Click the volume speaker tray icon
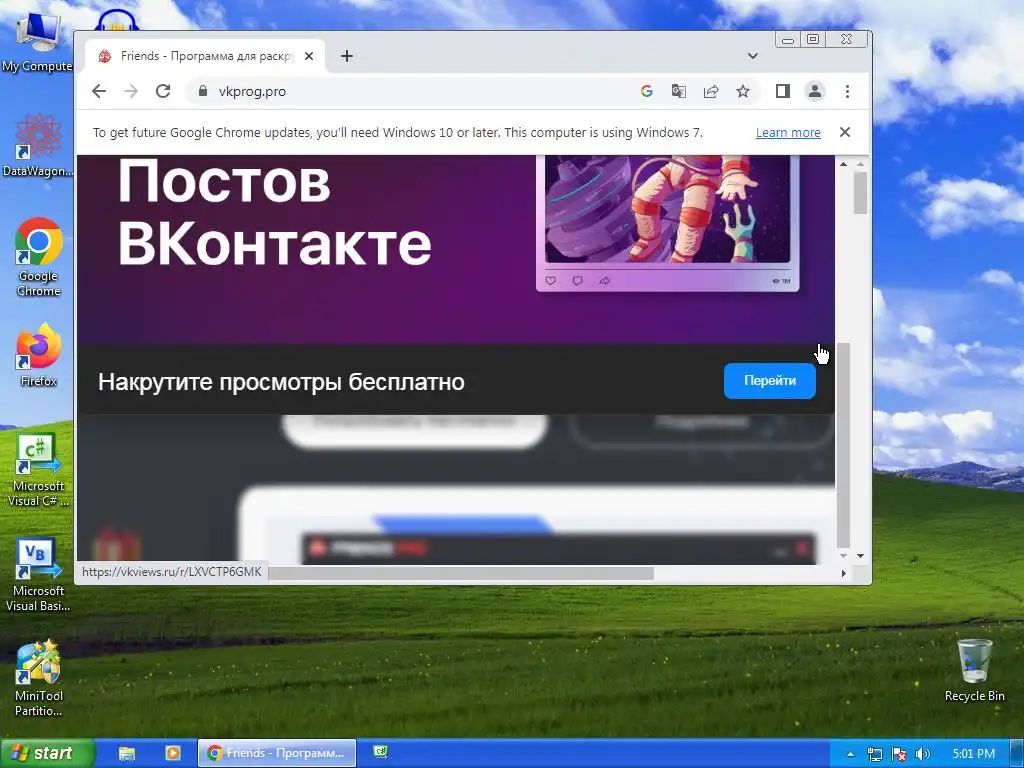 [922, 754]
